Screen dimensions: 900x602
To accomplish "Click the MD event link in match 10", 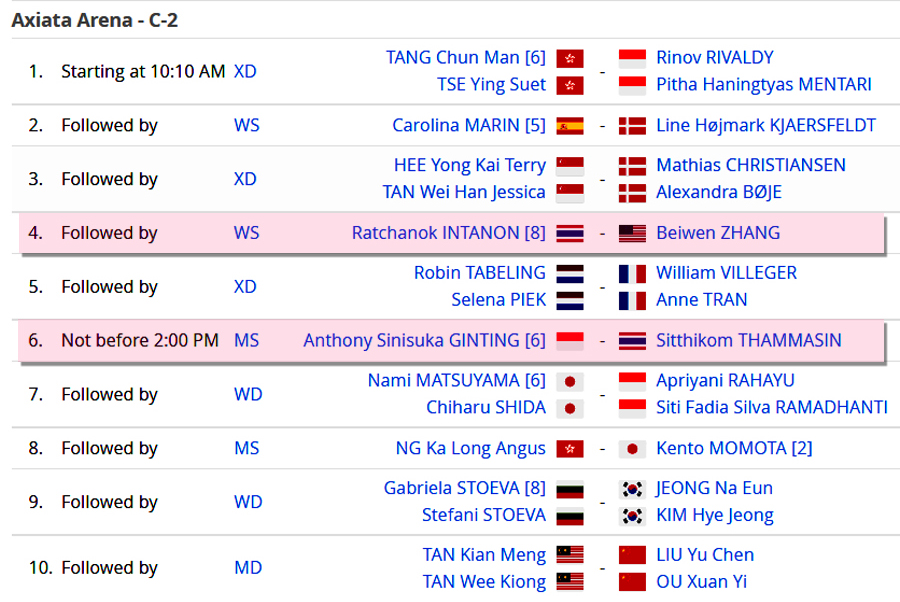I will tap(248, 568).
